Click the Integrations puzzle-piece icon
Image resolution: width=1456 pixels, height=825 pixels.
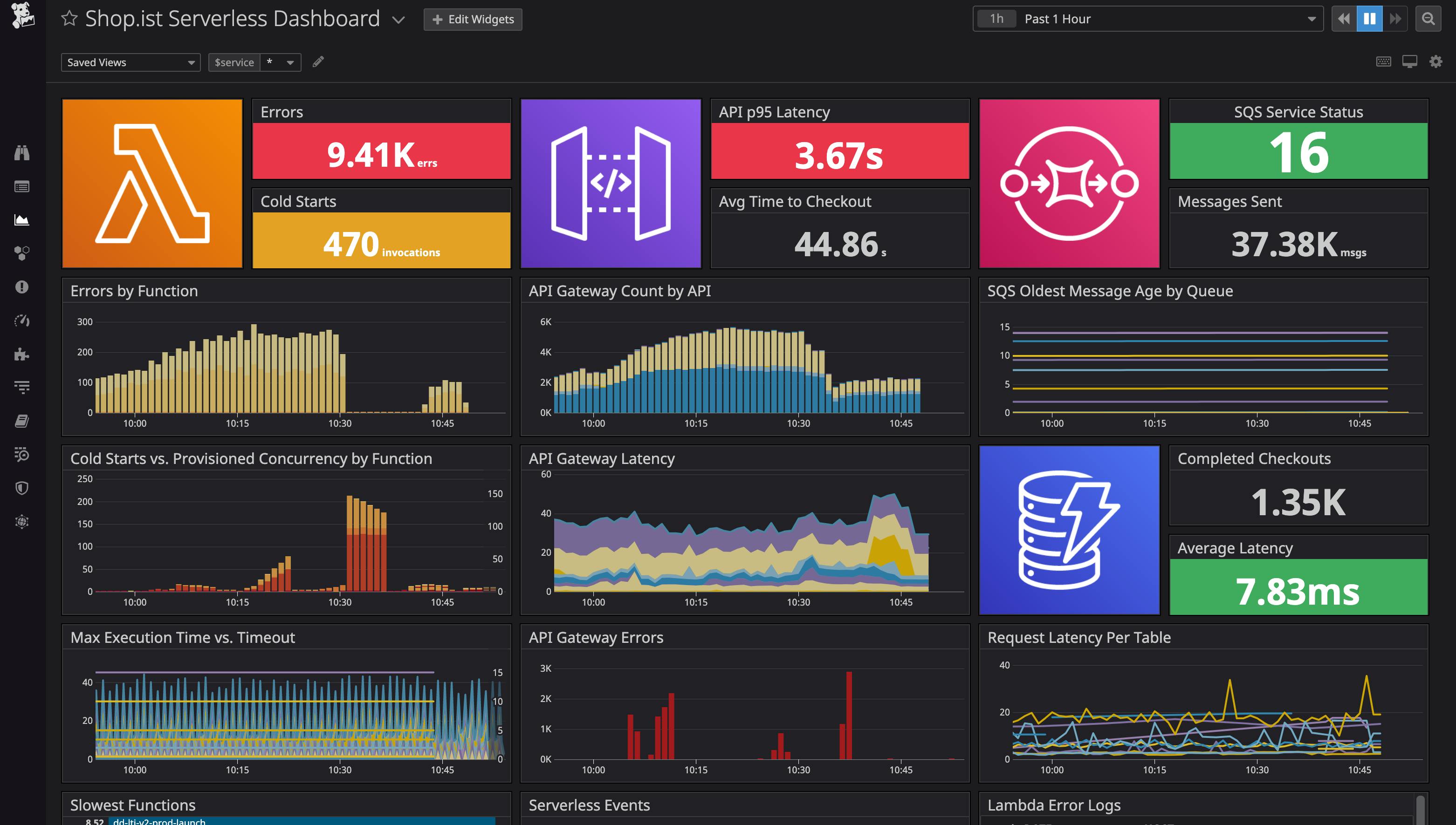click(x=21, y=355)
